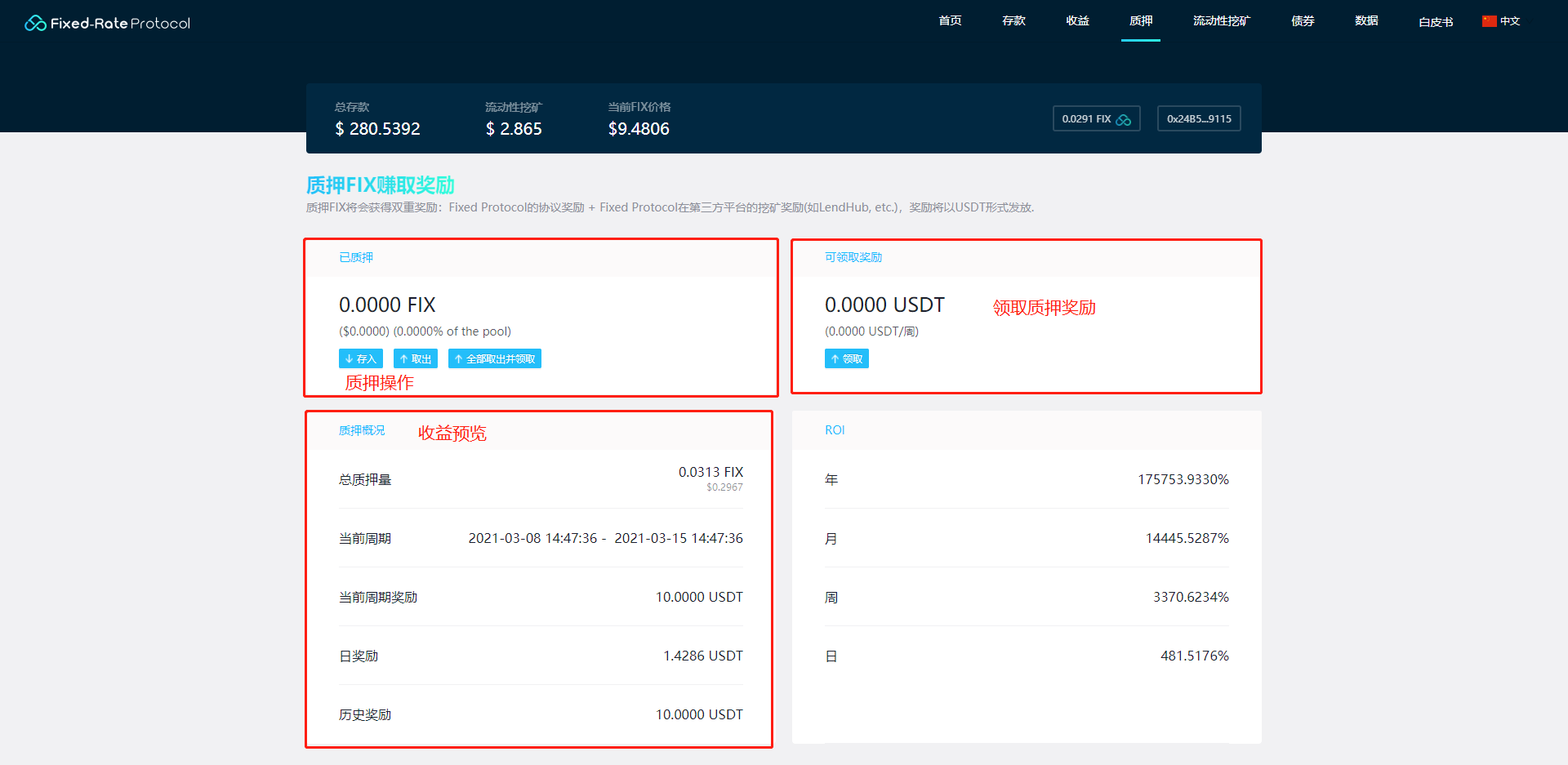Click the 1.4286 USDT daily reward value
The image size is (1568, 765).
coord(703,656)
